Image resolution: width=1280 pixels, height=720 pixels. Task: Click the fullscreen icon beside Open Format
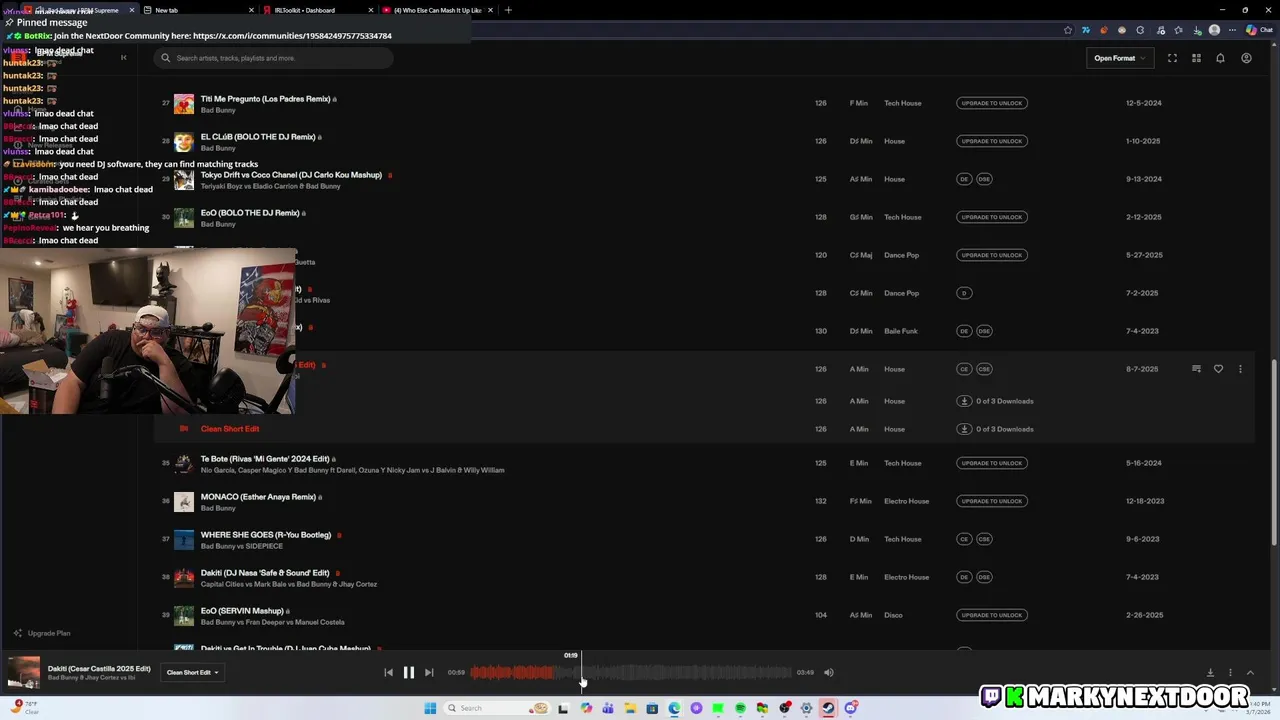point(1172,58)
